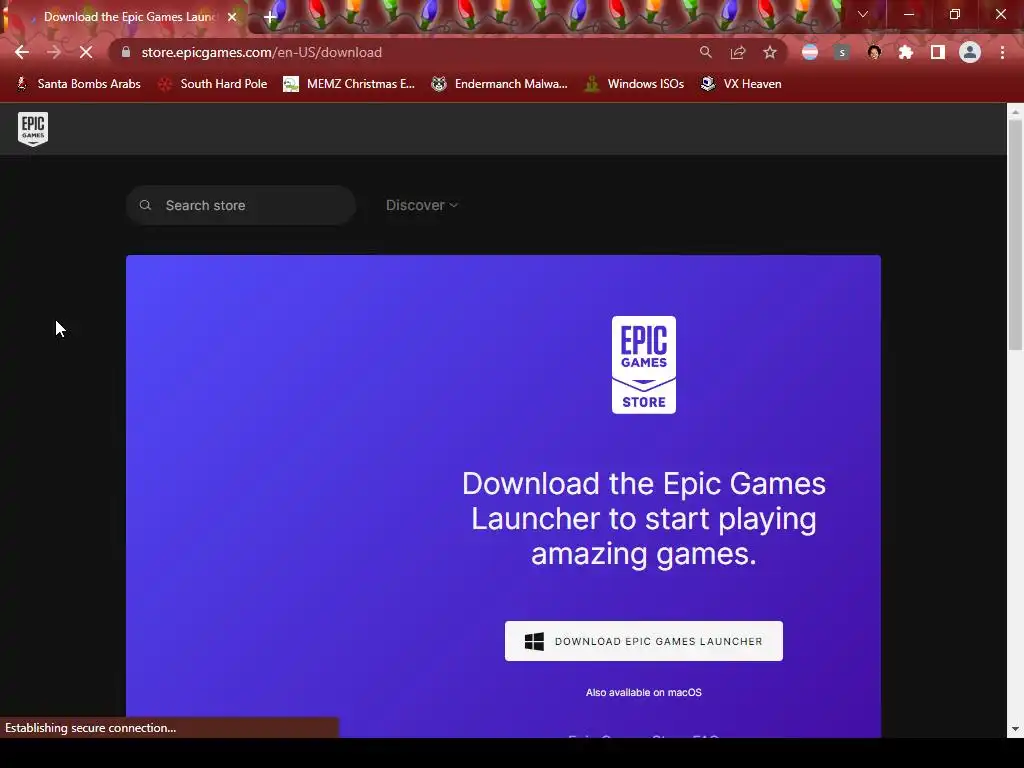Image resolution: width=1024 pixels, height=768 pixels.
Task: Open the Chrome profile avatar
Action: click(x=970, y=52)
